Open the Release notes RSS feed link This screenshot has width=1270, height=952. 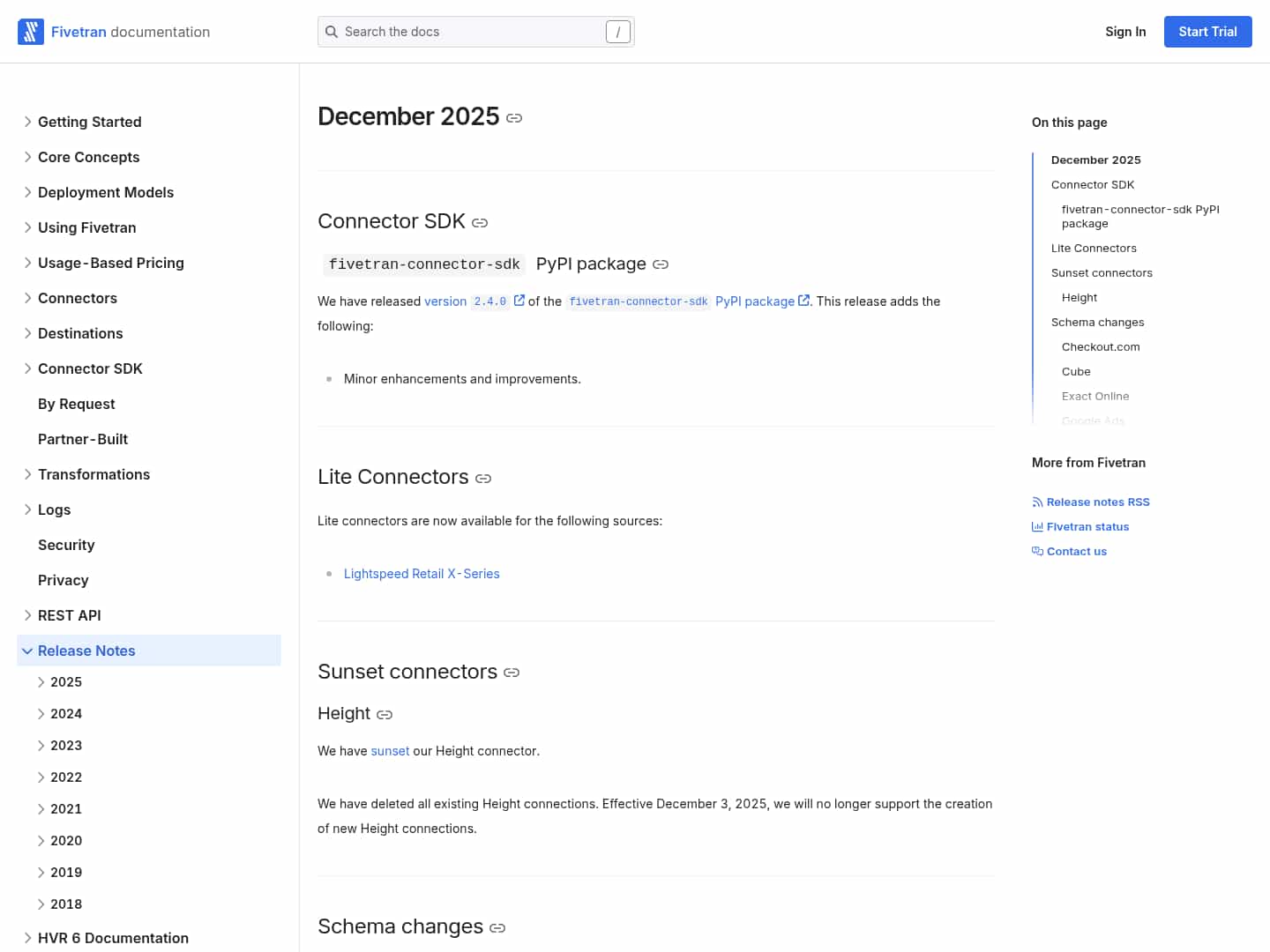pos(1097,502)
